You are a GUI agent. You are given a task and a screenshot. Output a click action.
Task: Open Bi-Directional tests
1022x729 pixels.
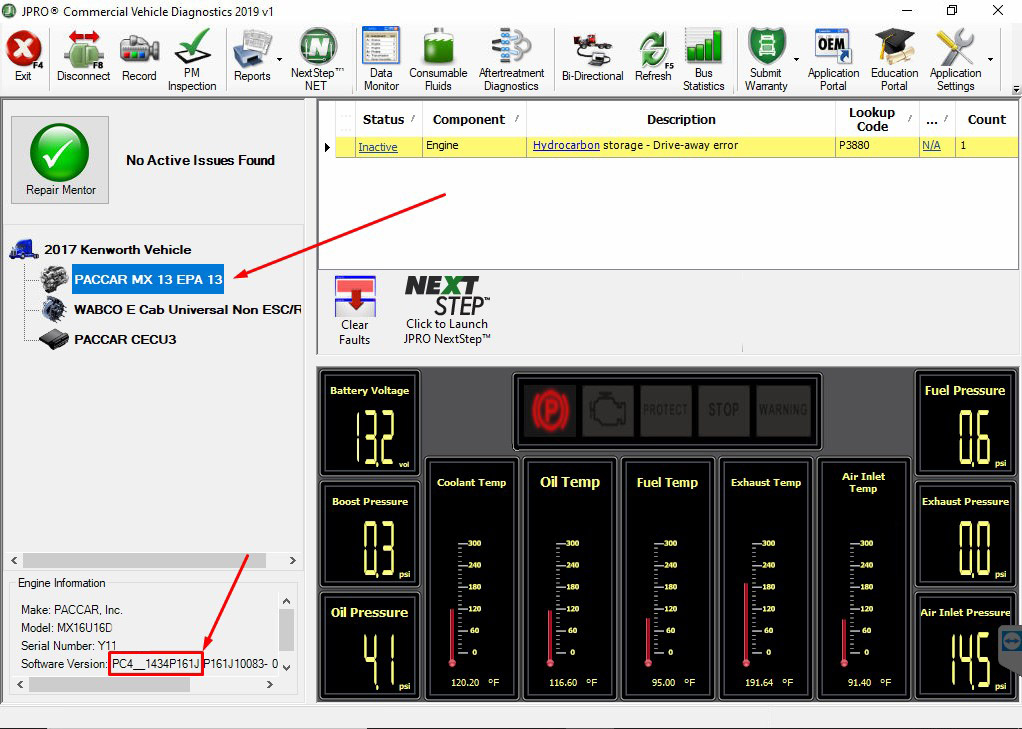(x=592, y=59)
